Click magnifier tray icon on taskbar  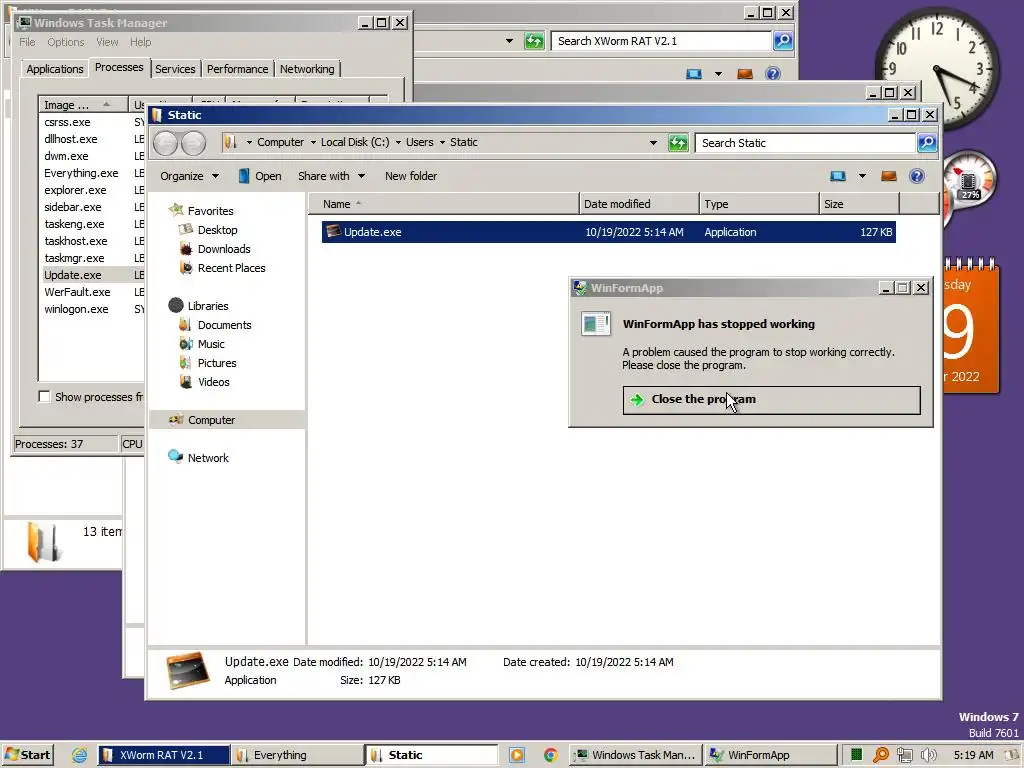[x=881, y=755]
